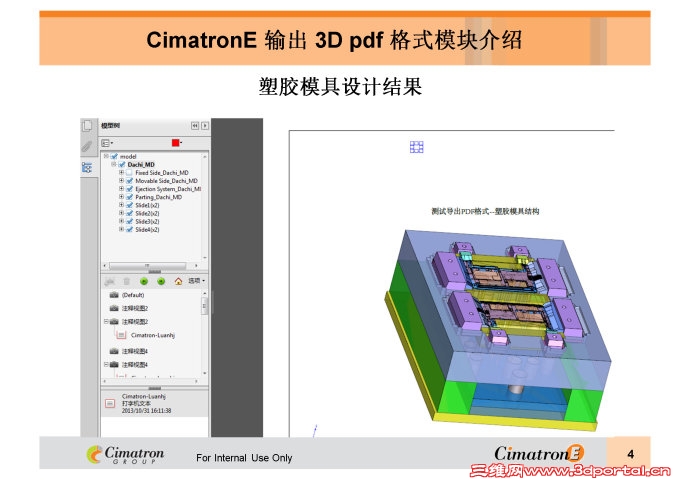Click the CimatronE logo in footer

539,453
